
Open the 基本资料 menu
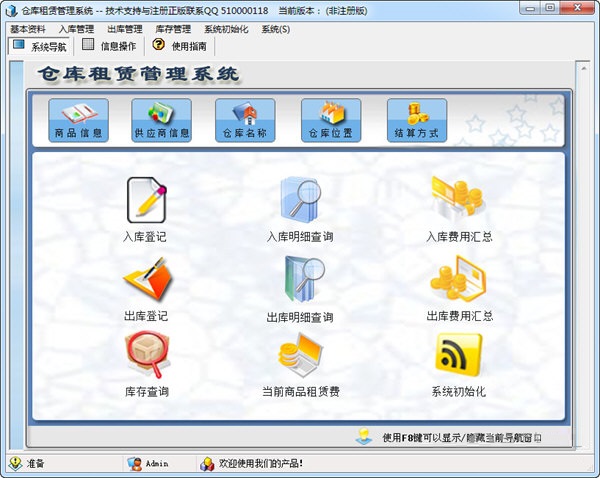(28, 29)
